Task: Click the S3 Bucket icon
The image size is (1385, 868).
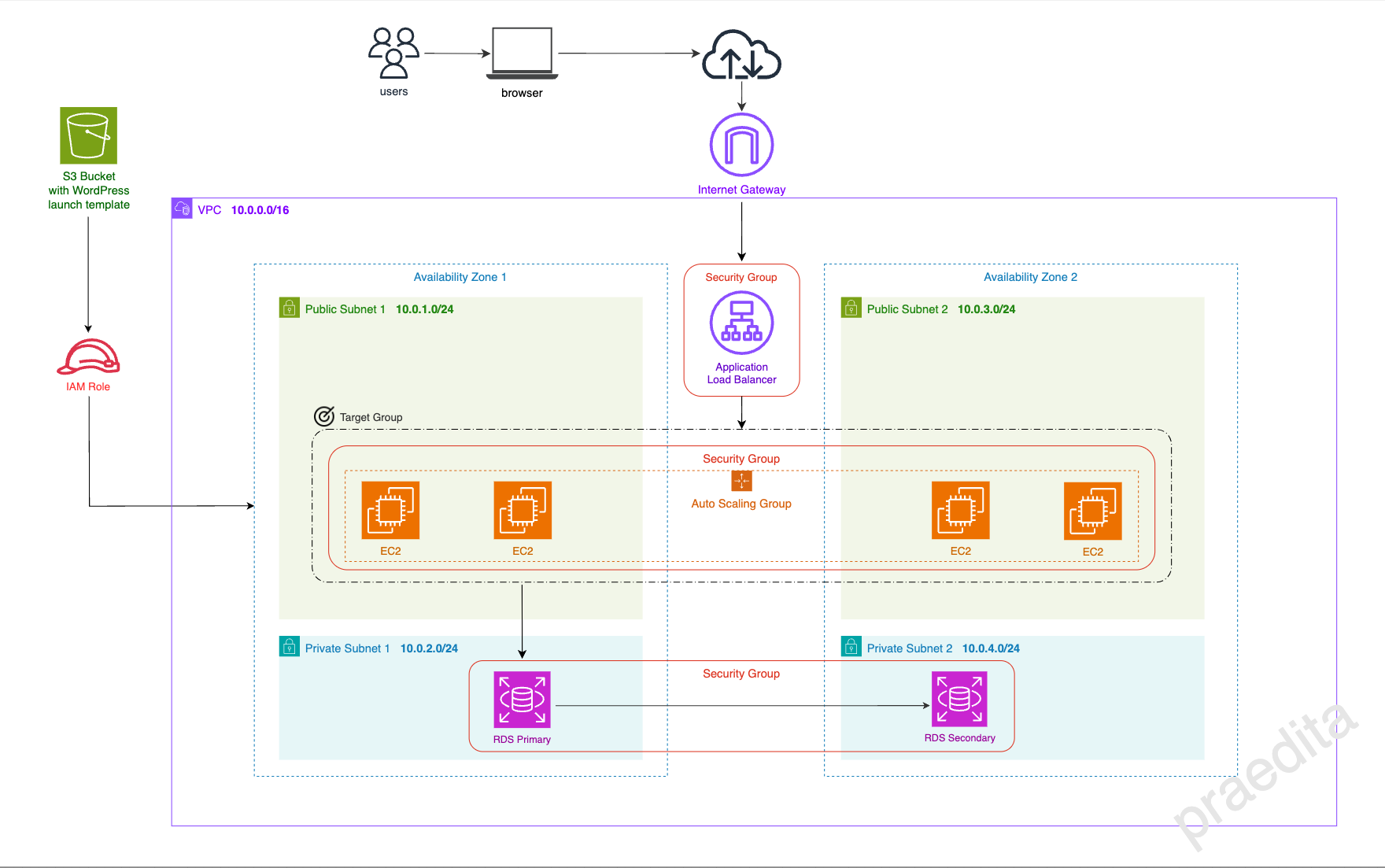Action: [89, 135]
